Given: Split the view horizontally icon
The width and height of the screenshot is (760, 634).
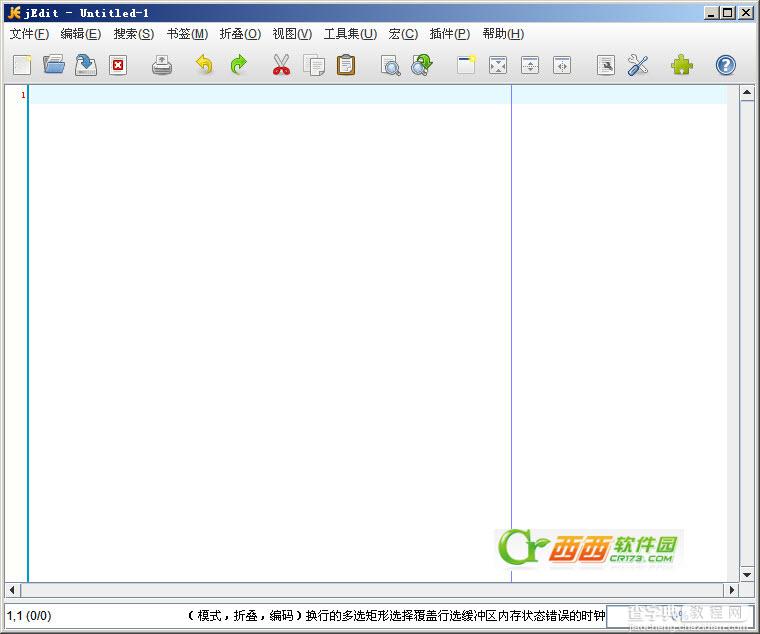Looking at the screenshot, I should (x=530, y=65).
